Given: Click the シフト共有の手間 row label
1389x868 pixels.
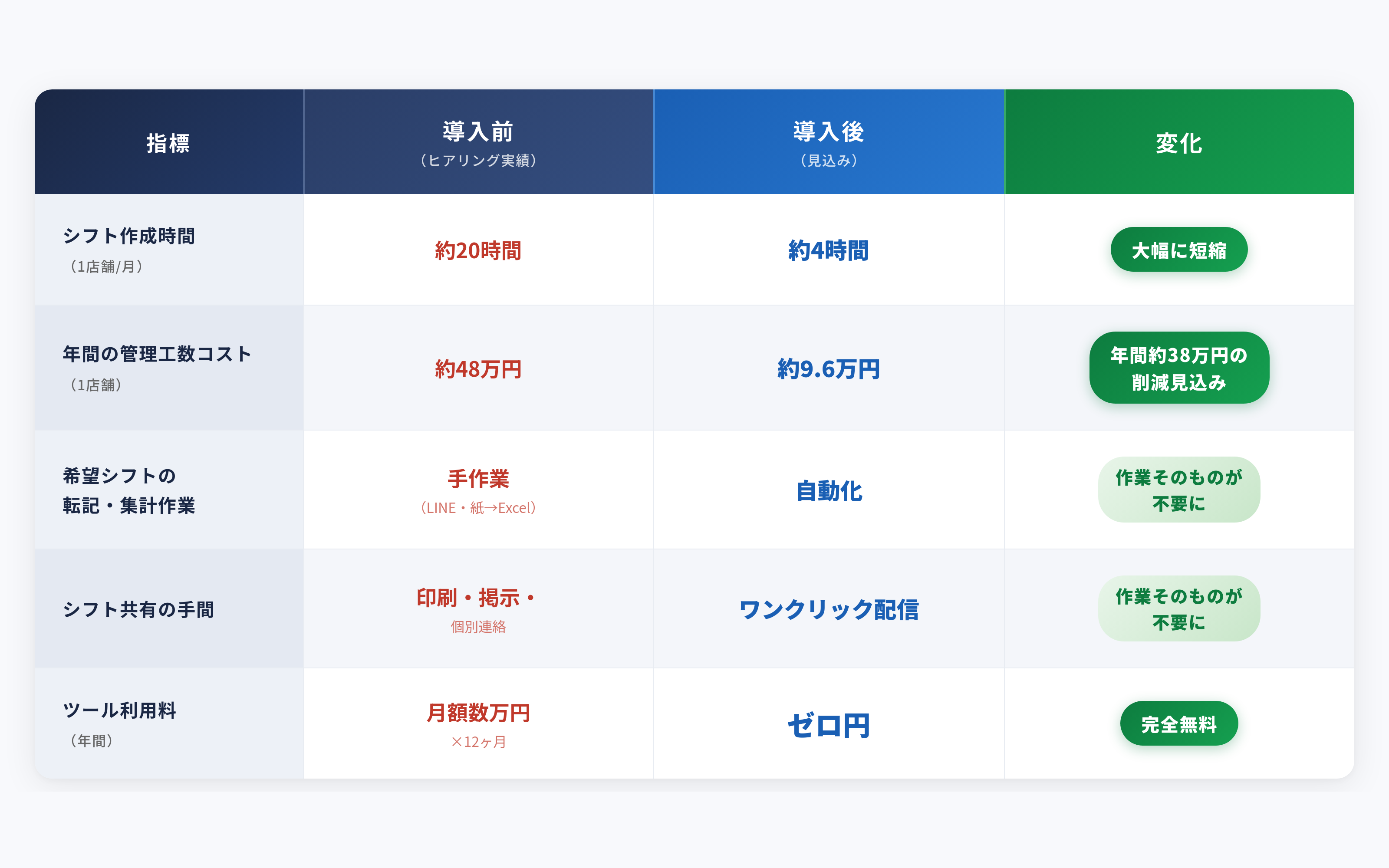Looking at the screenshot, I should click(138, 609).
